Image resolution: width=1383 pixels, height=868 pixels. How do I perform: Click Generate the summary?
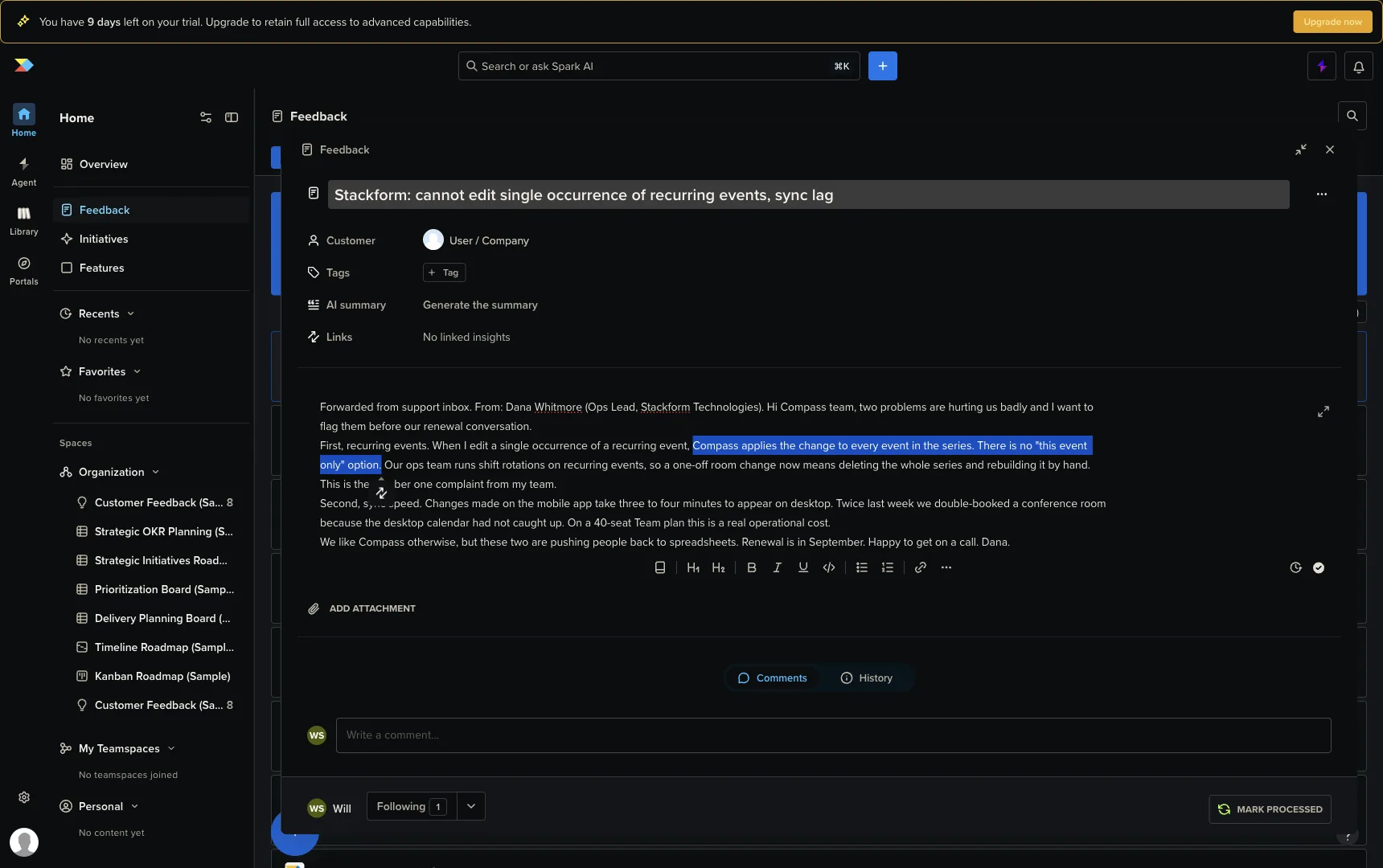[x=480, y=305]
